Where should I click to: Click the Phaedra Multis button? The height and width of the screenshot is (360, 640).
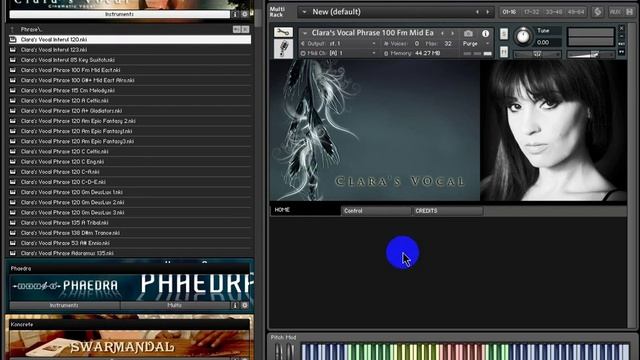click(175, 305)
